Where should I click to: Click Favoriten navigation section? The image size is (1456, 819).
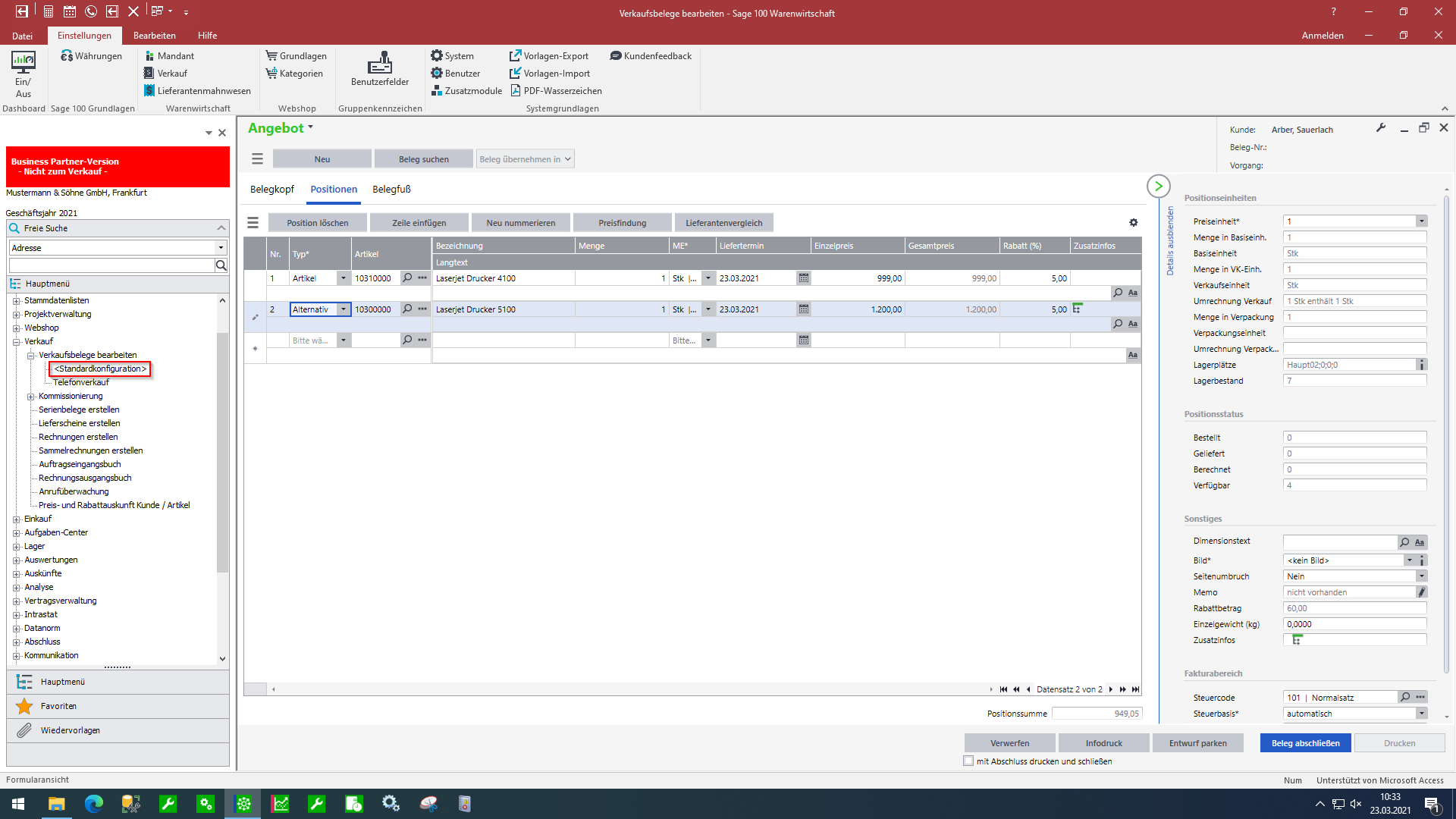click(x=118, y=706)
